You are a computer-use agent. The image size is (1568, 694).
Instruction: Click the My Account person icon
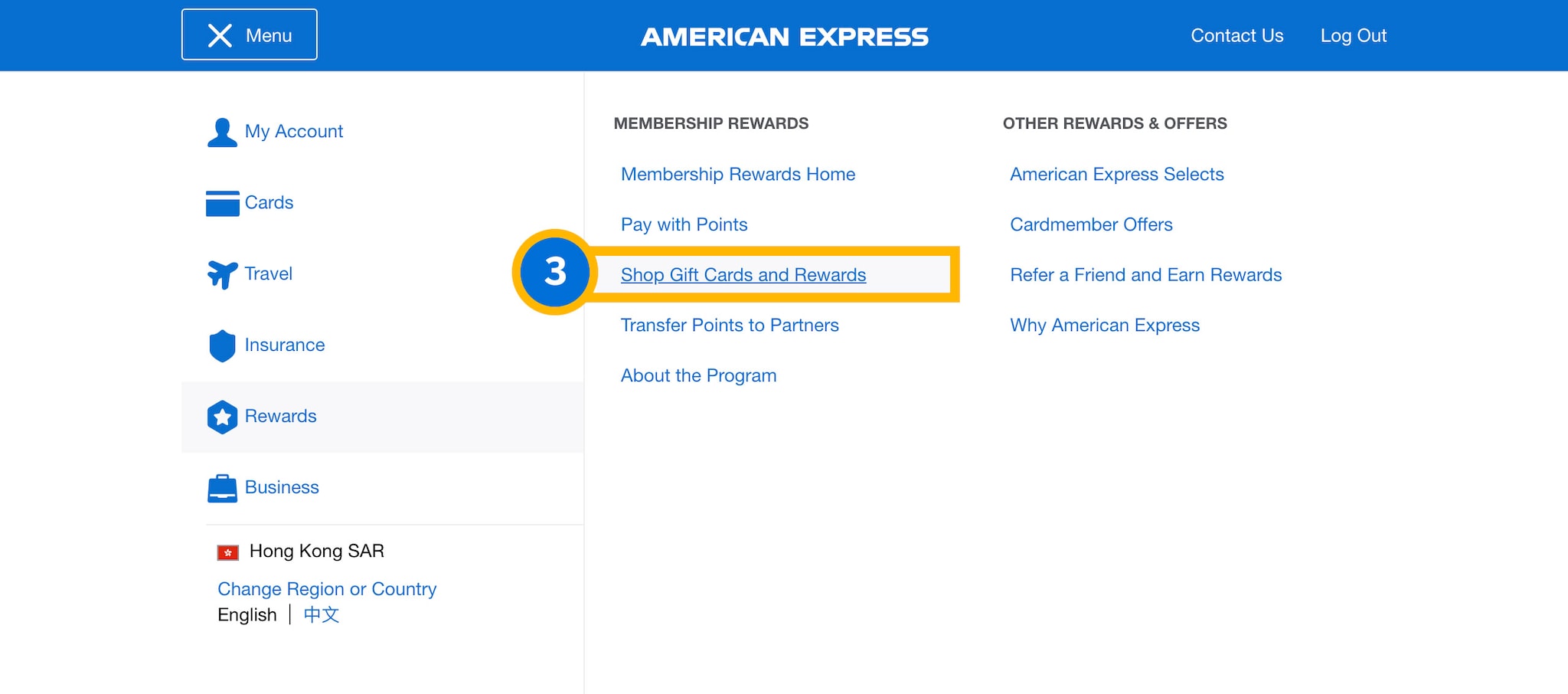pos(222,132)
